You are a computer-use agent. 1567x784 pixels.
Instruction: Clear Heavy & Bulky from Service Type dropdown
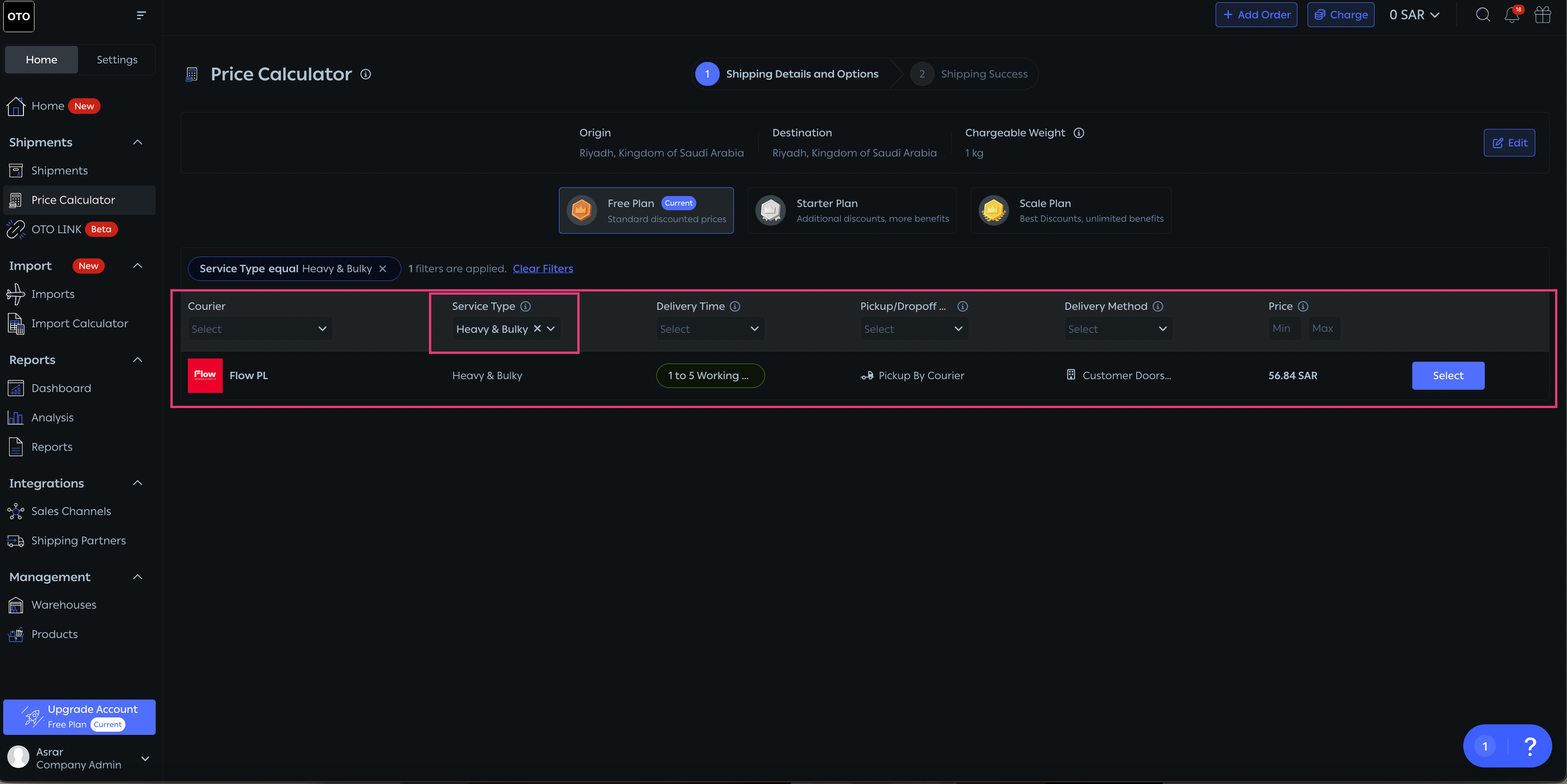point(537,328)
